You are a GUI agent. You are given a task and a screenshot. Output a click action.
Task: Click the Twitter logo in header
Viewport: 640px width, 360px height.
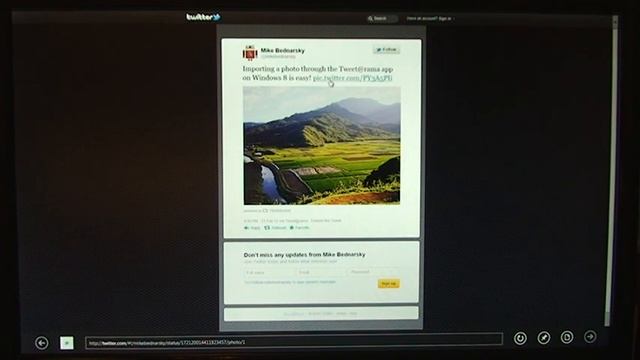[203, 17]
